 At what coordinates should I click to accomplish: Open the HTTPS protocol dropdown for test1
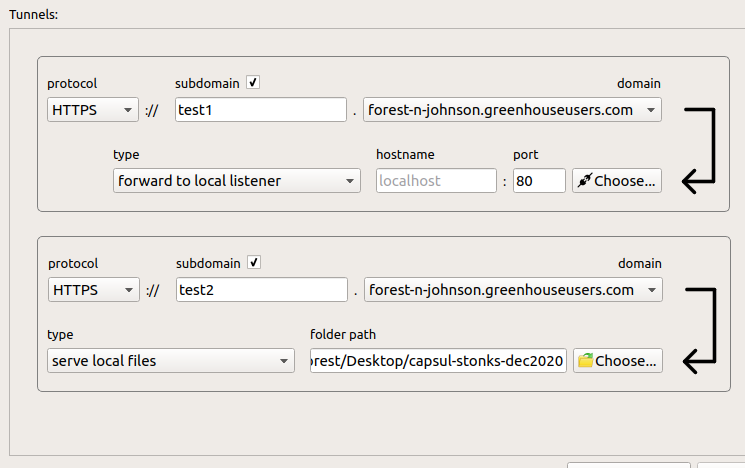93,110
